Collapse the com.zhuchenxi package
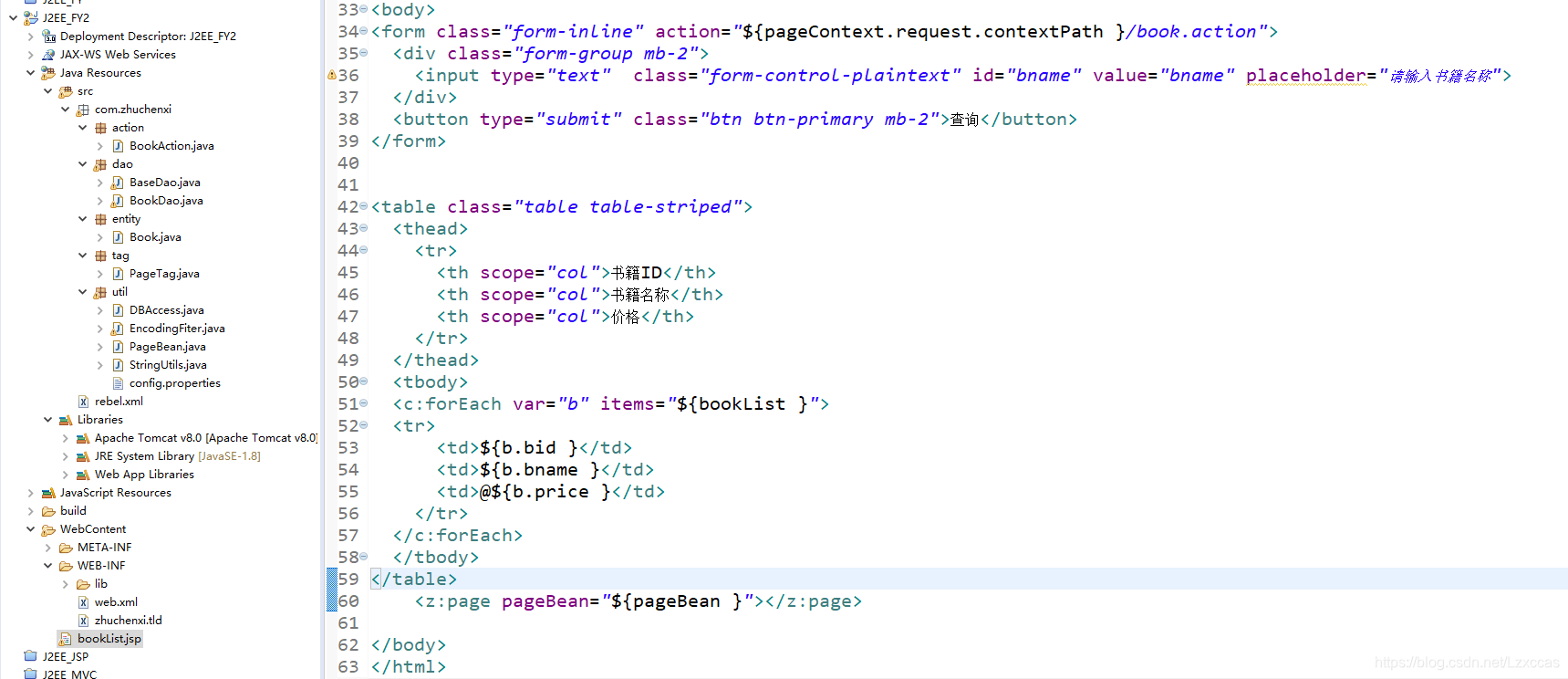This screenshot has height=679, width=1568. pos(65,110)
